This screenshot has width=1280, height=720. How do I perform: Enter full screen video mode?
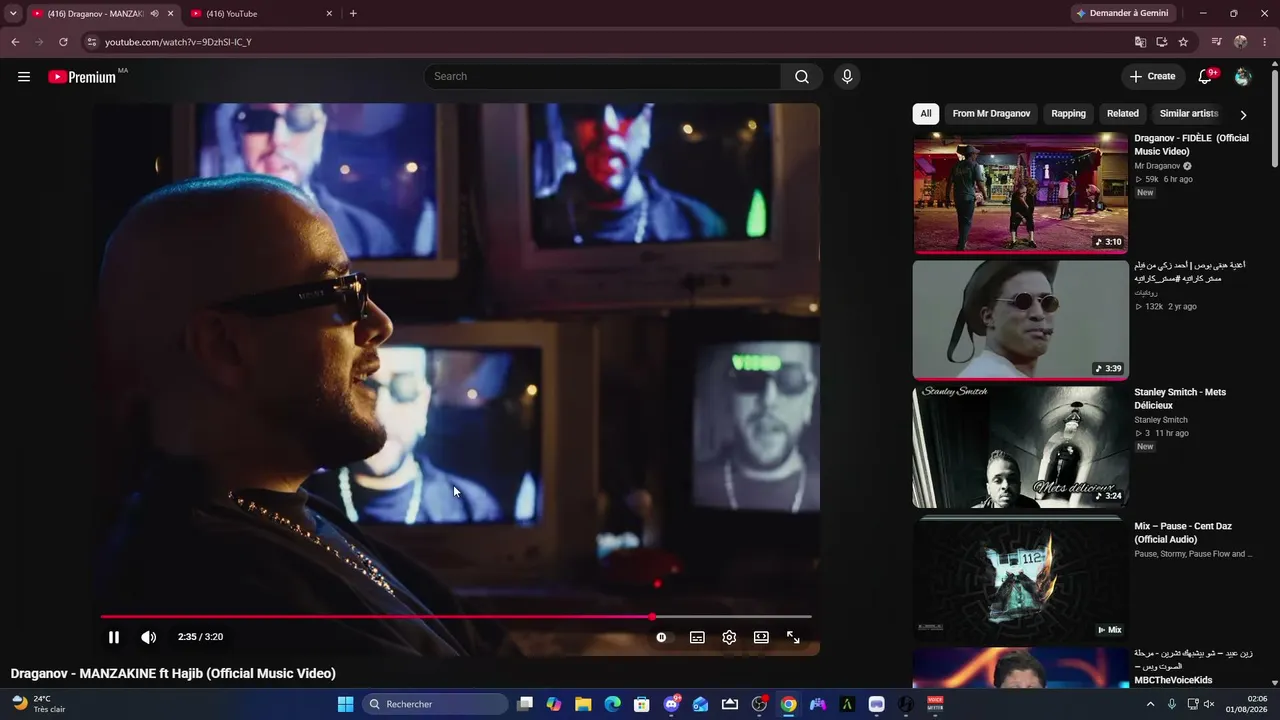(793, 637)
